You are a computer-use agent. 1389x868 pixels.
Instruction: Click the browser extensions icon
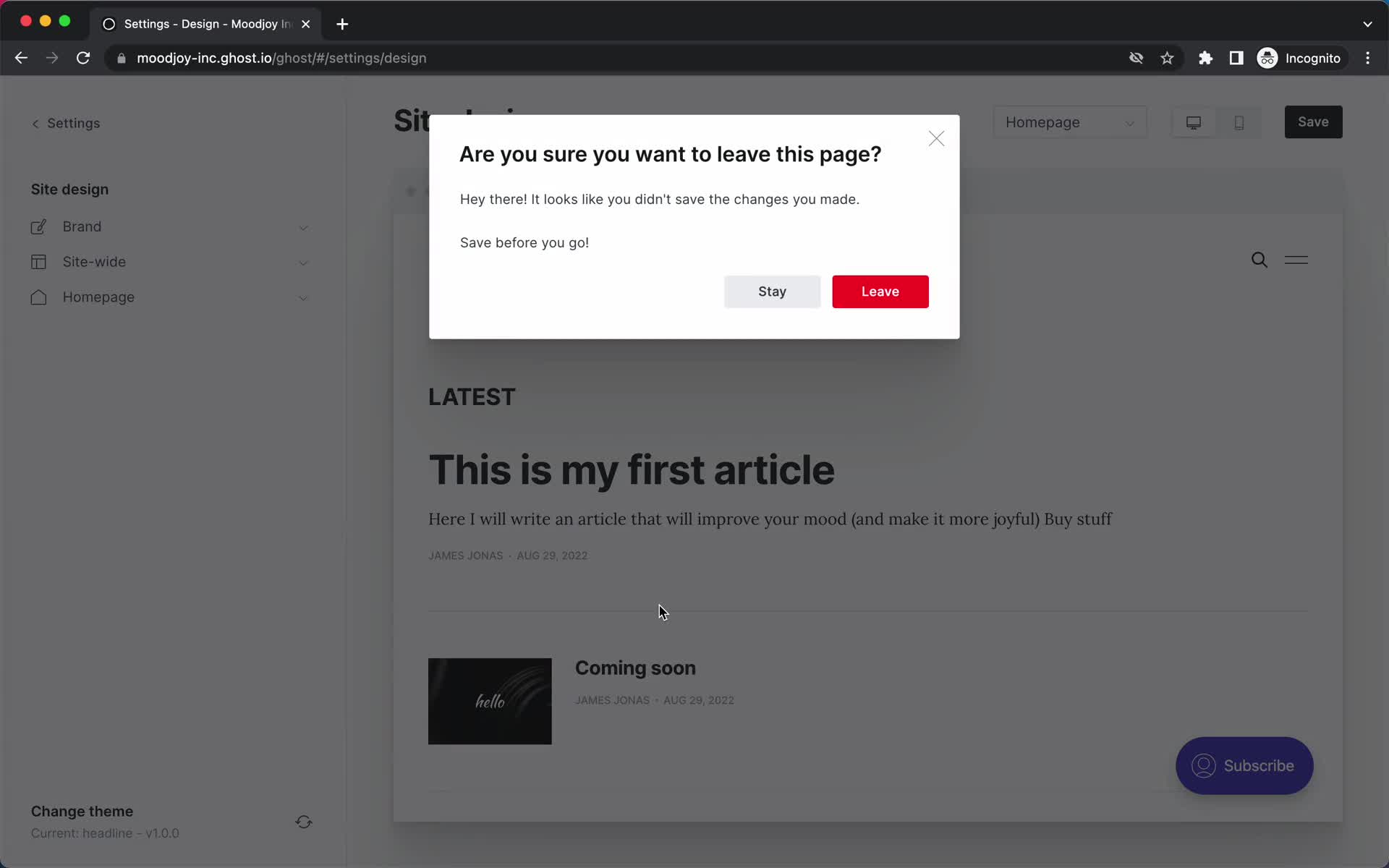[x=1205, y=58]
